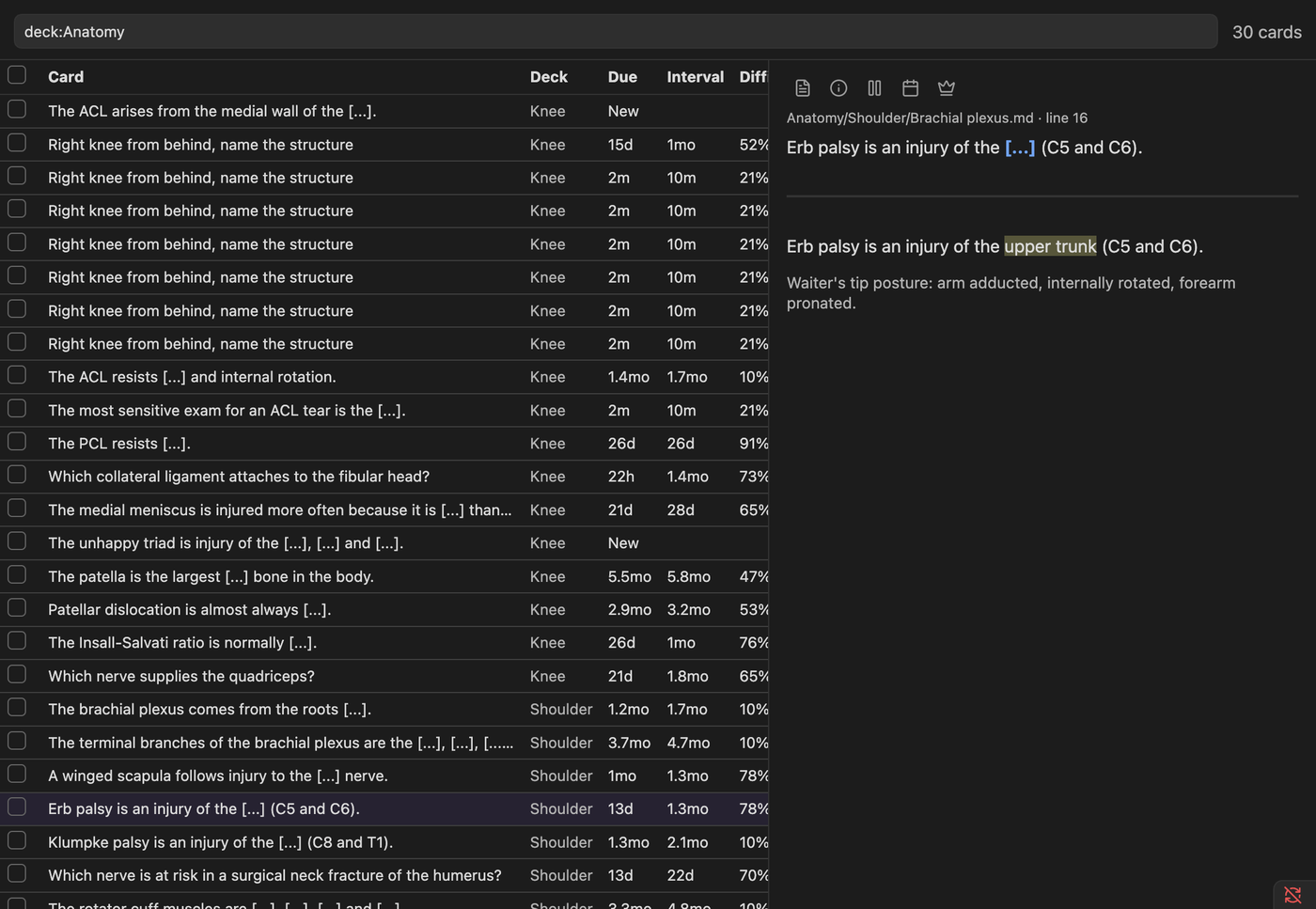Click the crown icon in preview toolbar

tap(947, 87)
